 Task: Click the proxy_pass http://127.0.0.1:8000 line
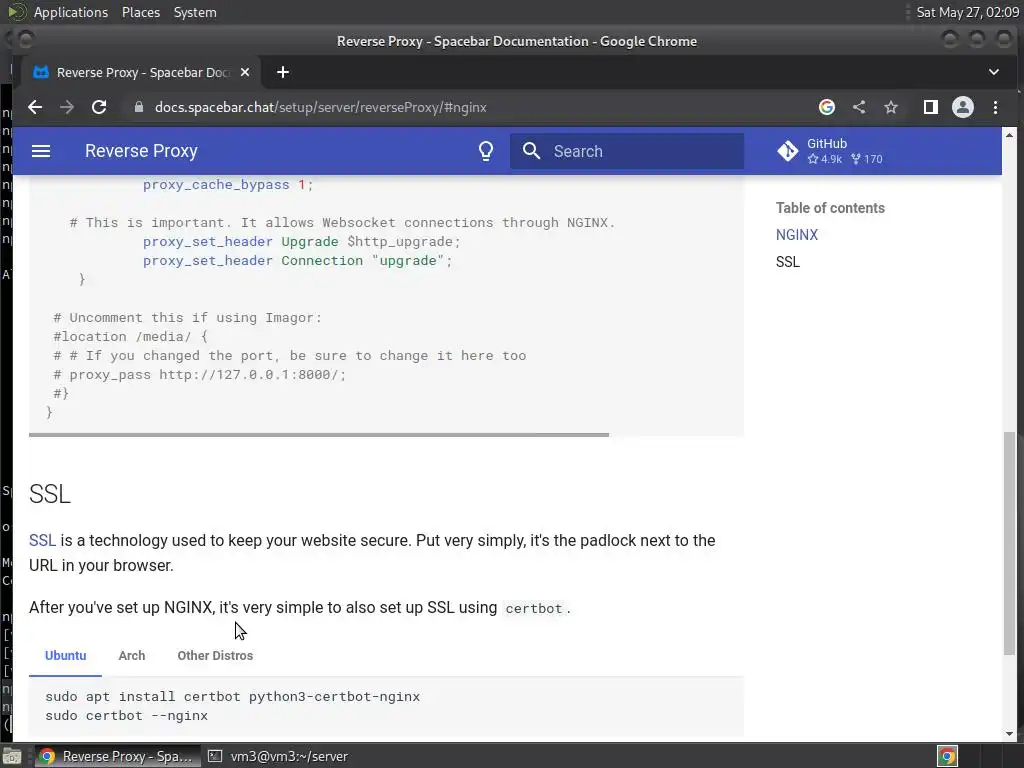(x=200, y=375)
